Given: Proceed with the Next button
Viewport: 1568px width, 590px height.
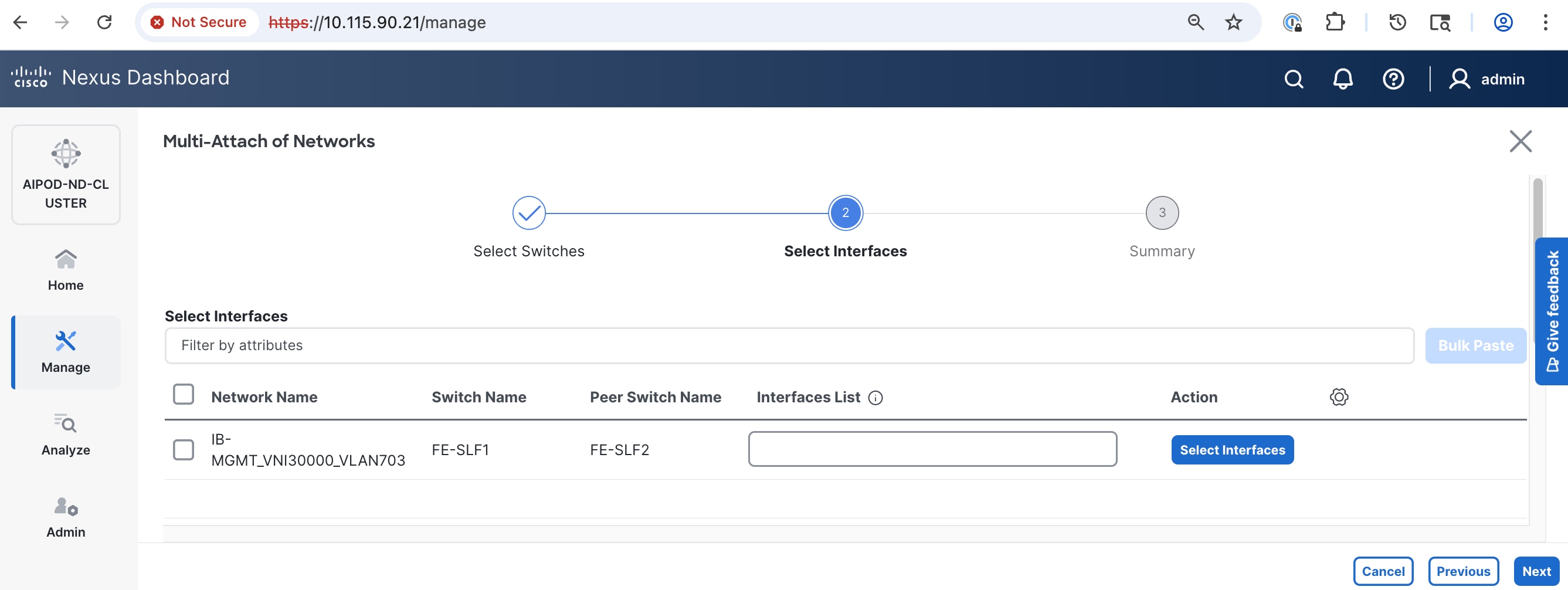Looking at the screenshot, I should click(x=1536, y=571).
